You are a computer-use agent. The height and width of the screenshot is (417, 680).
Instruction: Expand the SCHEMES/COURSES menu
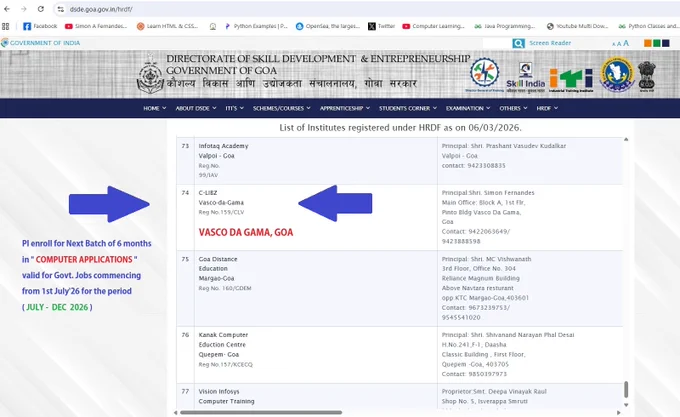[x=282, y=108]
